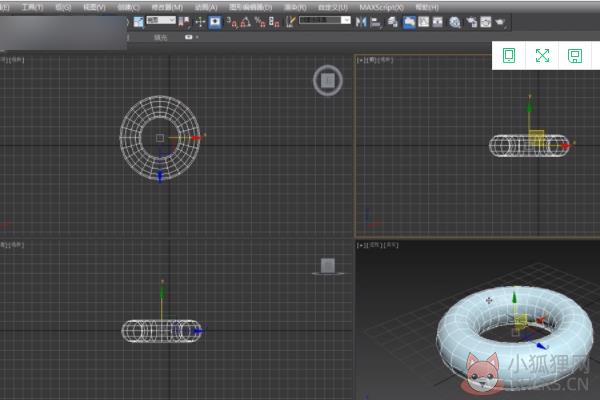Switch to the 填充 ribbon tab
The height and width of the screenshot is (400, 600).
160,37
